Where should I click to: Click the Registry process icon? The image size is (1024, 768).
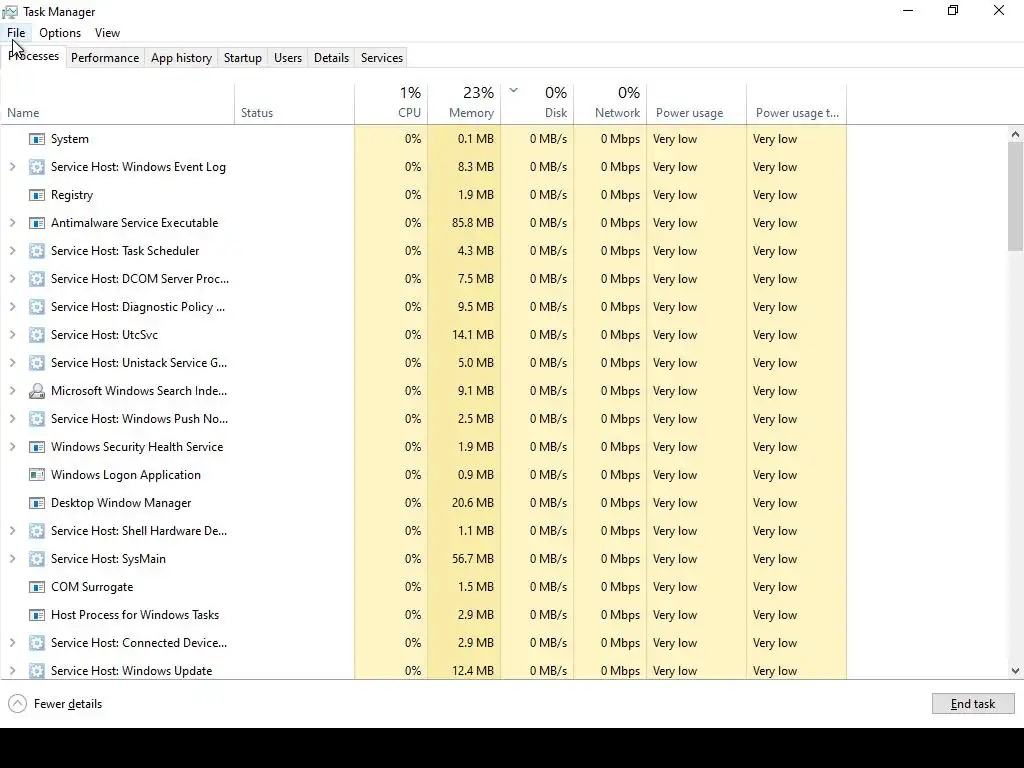[37, 195]
